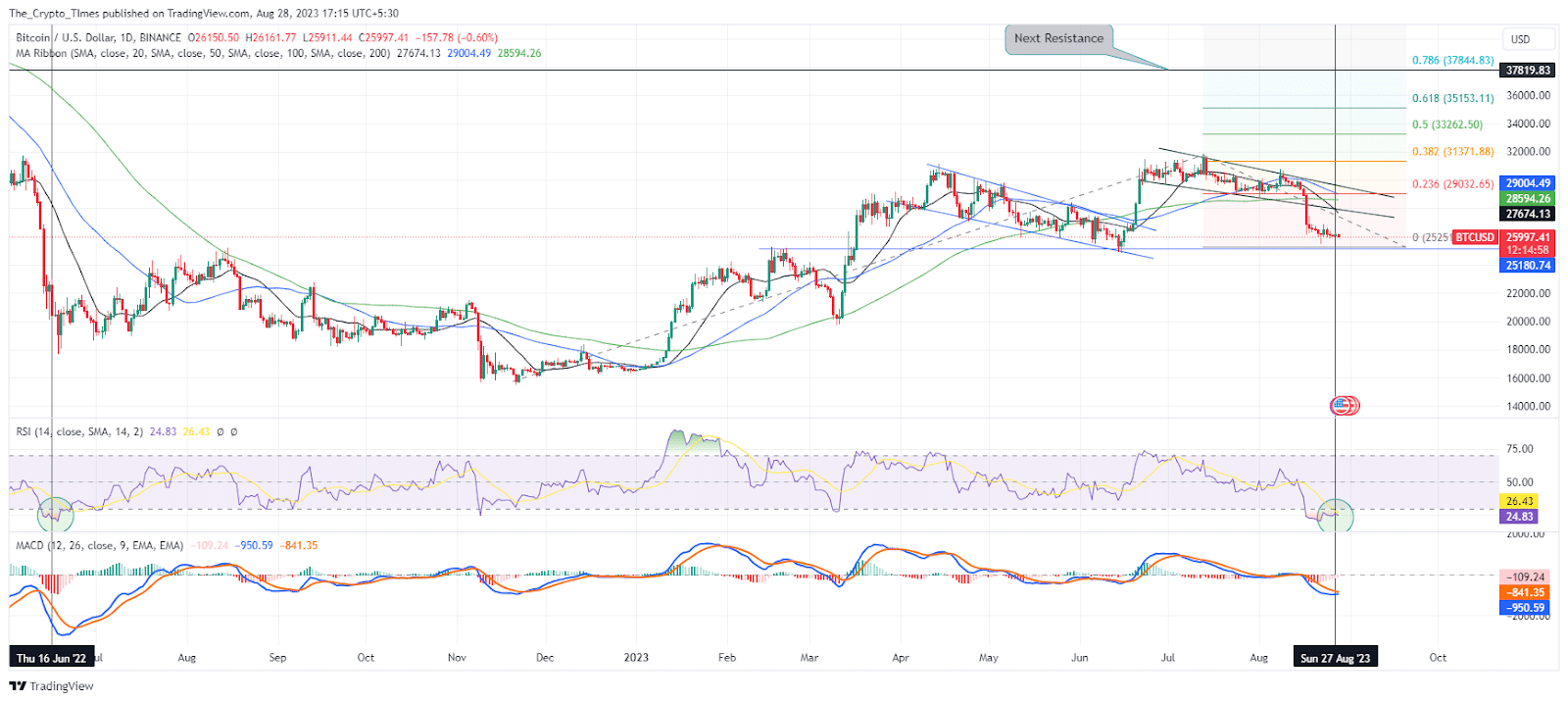Click the 14000.00 price axis tick
The width and height of the screenshot is (1568, 702).
pos(1529,406)
